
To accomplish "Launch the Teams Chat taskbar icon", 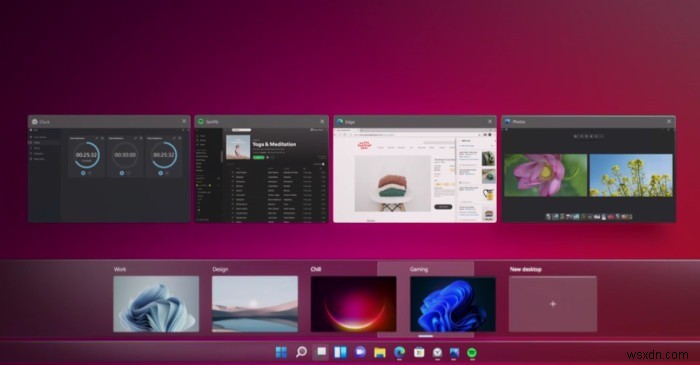I will pyautogui.click(x=360, y=353).
